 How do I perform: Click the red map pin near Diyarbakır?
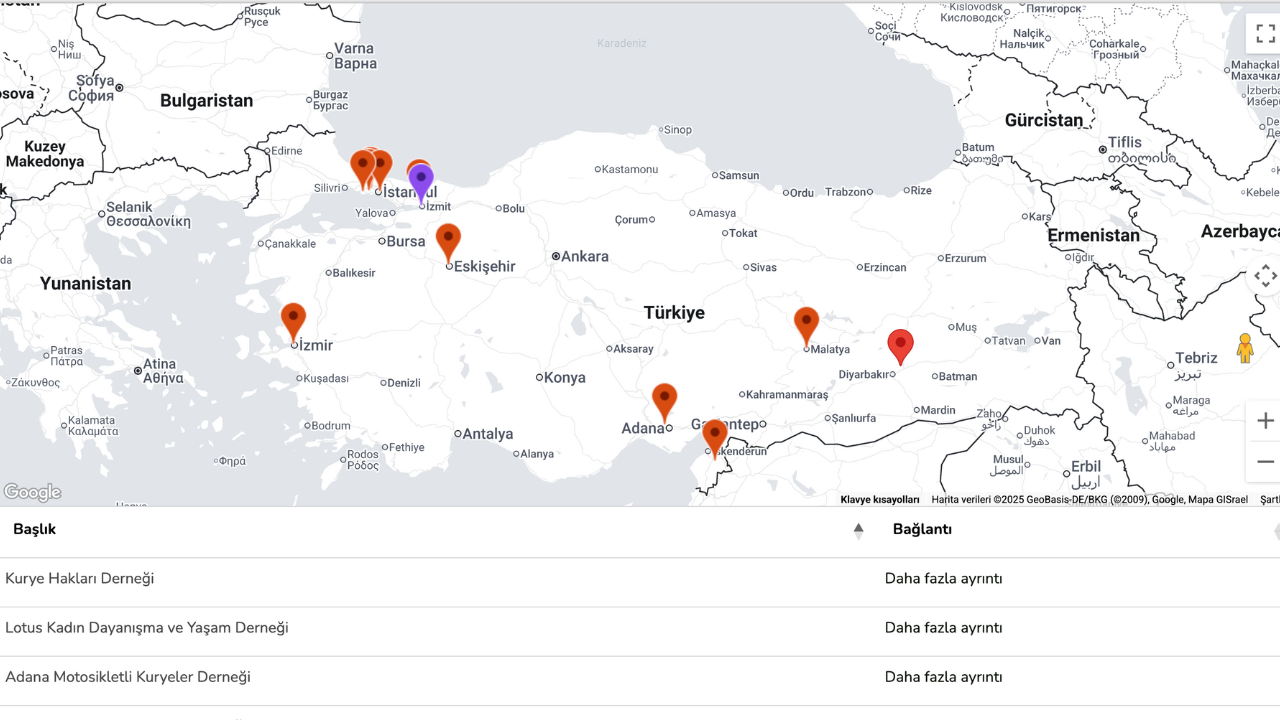(x=900, y=344)
